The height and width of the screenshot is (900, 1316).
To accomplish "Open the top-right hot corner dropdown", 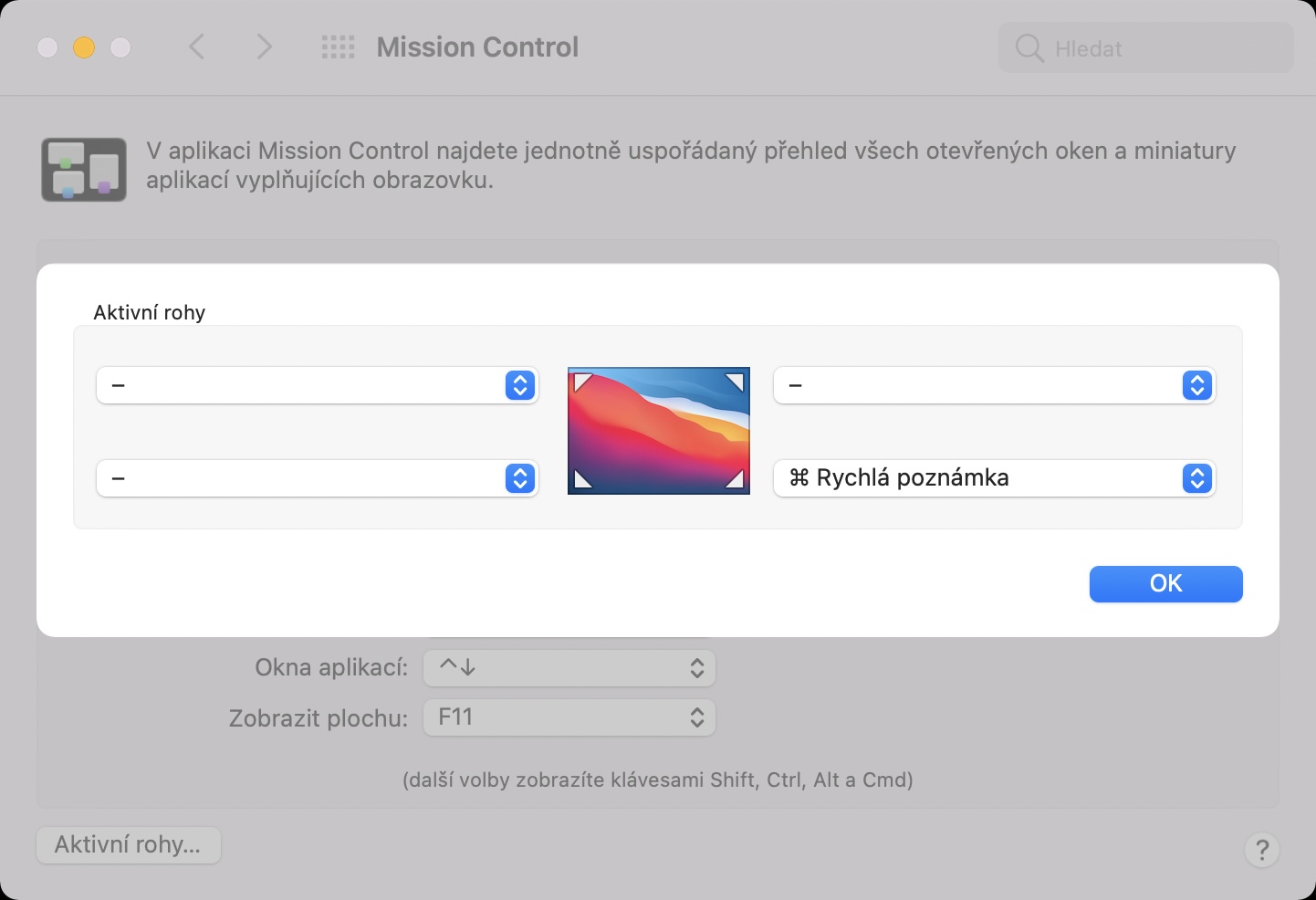I will pos(994,385).
